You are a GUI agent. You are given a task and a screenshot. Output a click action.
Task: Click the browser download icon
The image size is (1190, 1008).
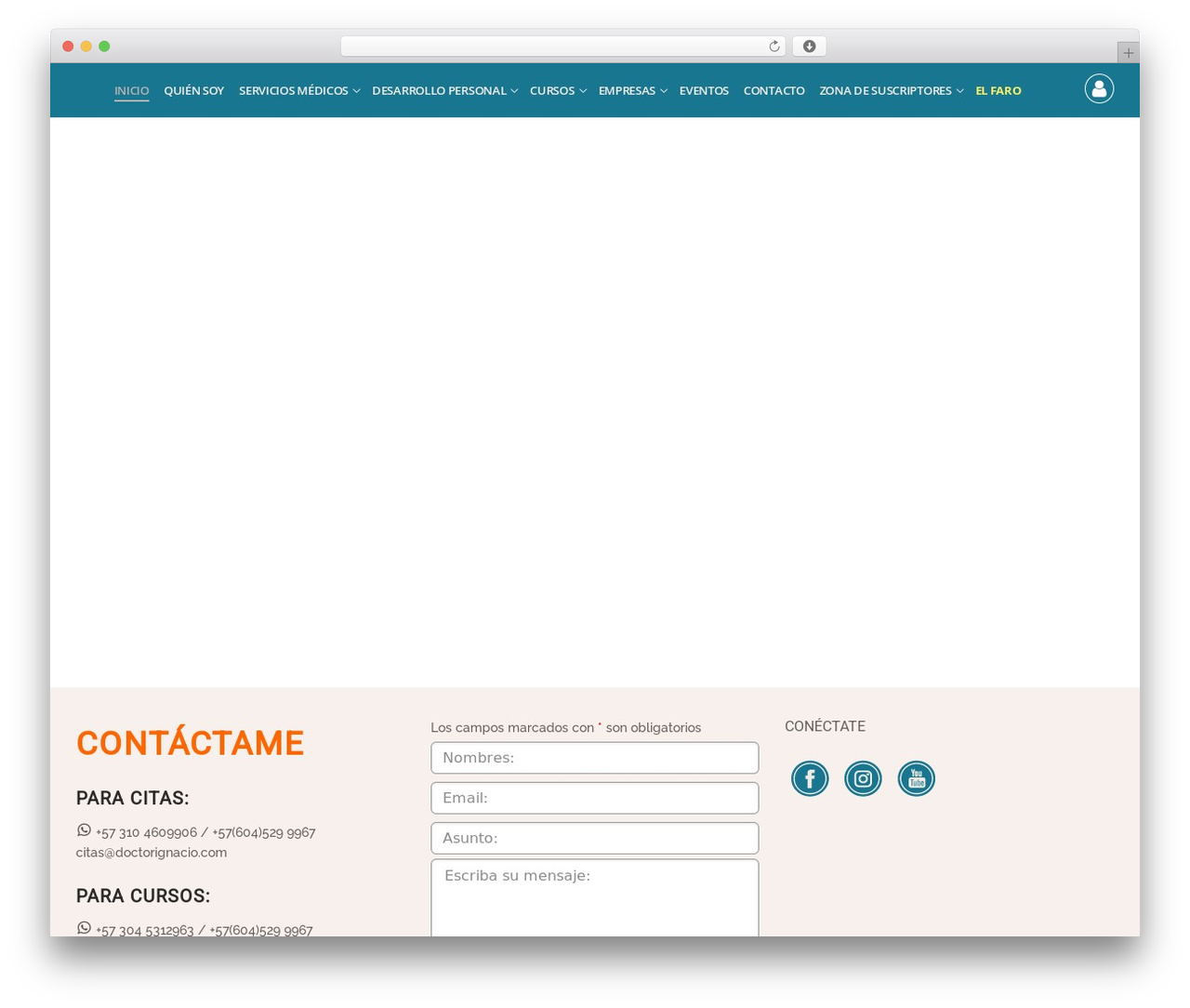(x=809, y=46)
